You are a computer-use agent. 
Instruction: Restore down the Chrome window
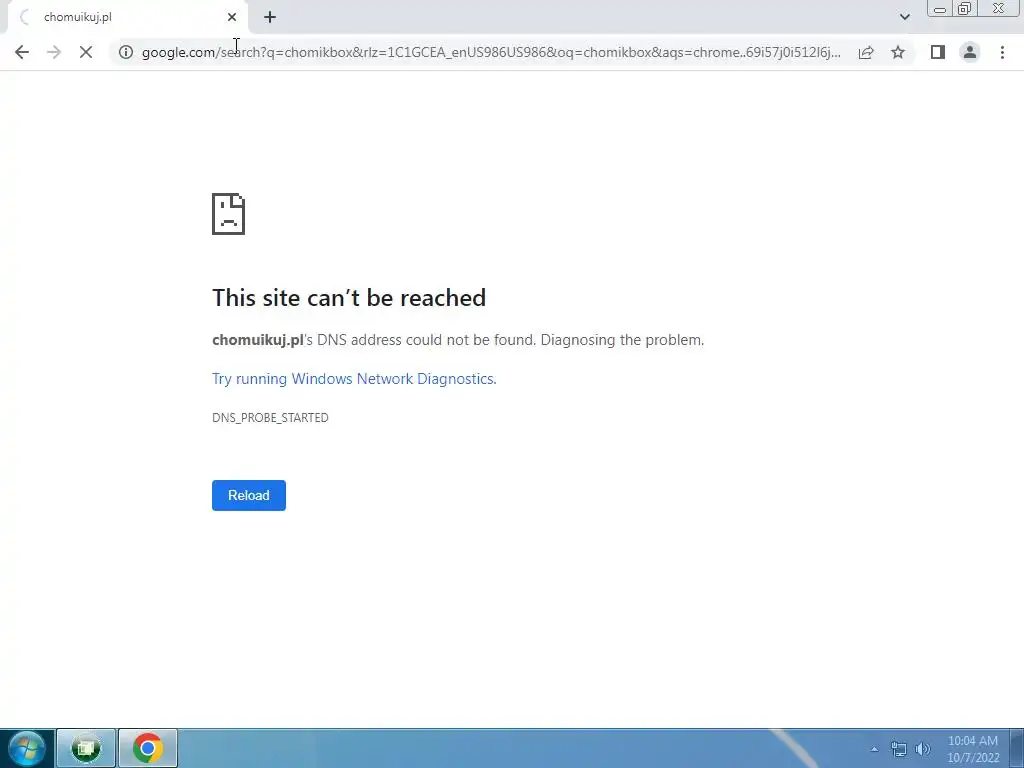[x=964, y=8]
